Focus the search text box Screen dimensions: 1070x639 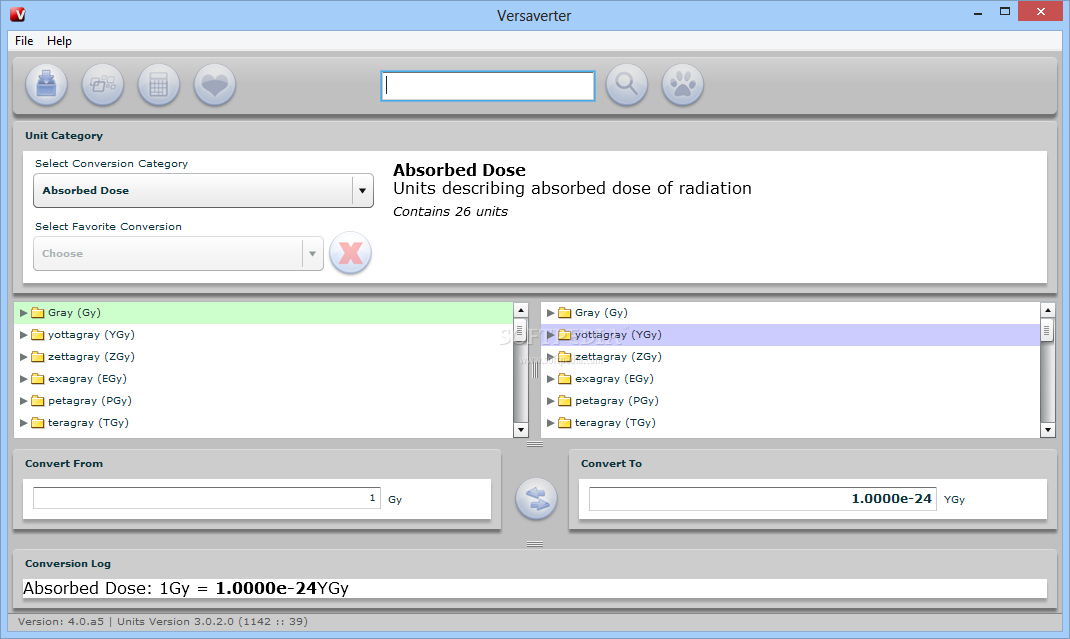coord(488,86)
